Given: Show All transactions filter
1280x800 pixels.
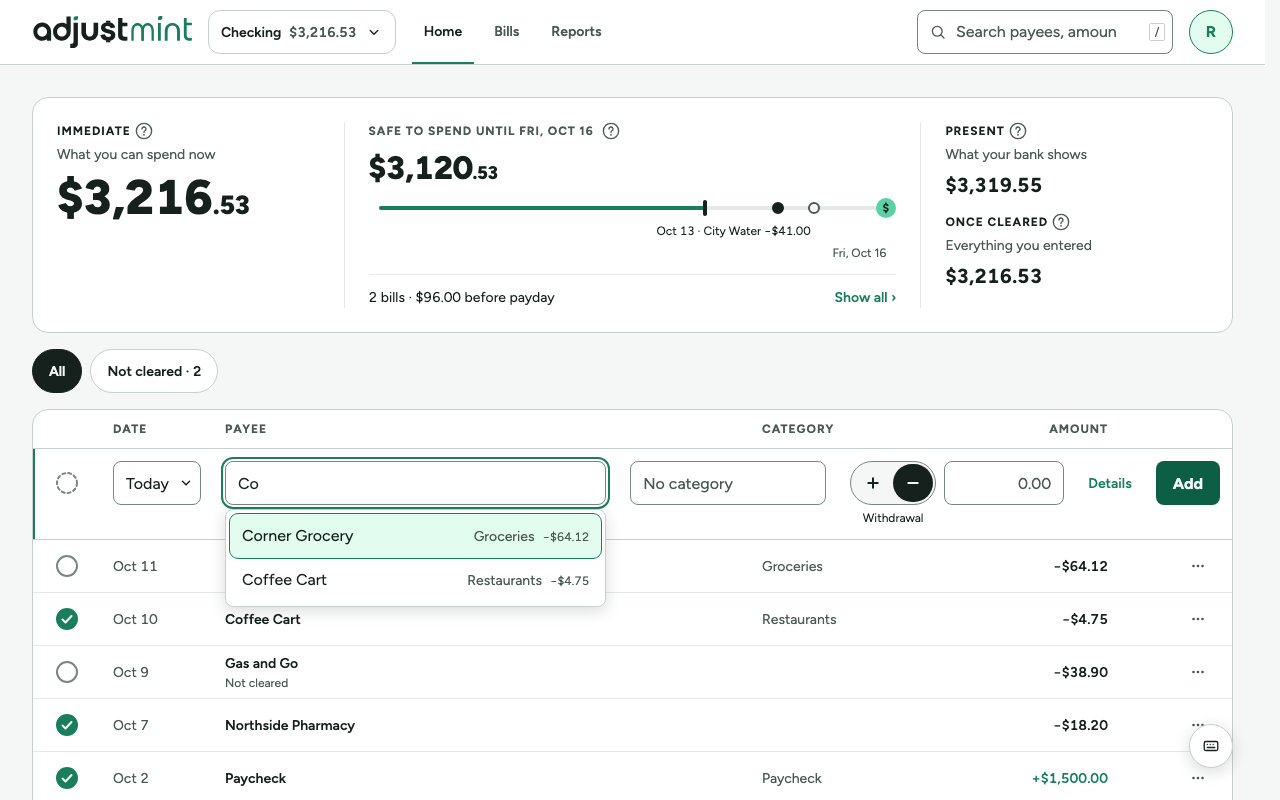Looking at the screenshot, I should point(57,371).
